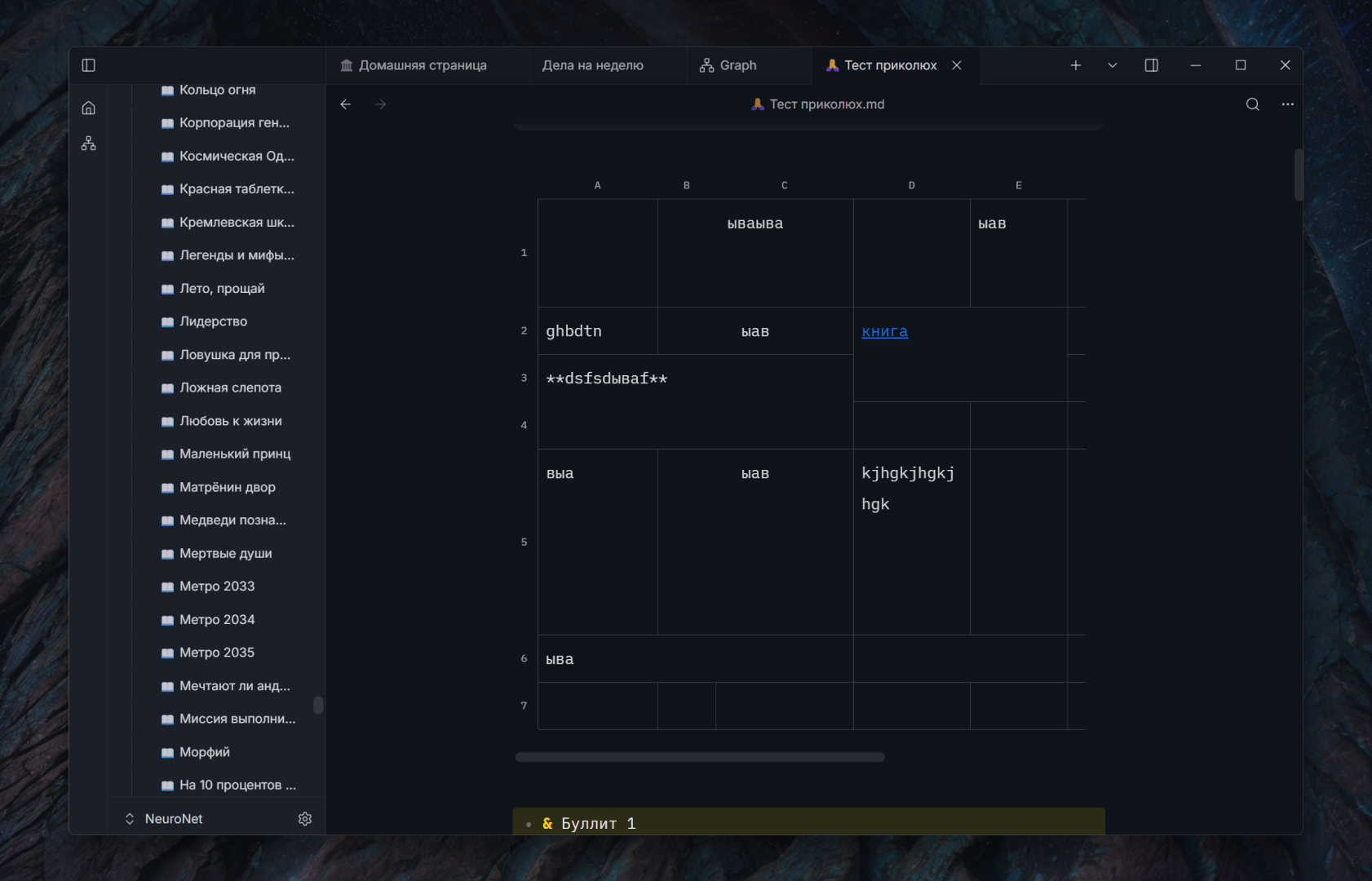1372x881 pixels.
Task: Click the table horizontal scrollbar
Action: click(x=700, y=757)
